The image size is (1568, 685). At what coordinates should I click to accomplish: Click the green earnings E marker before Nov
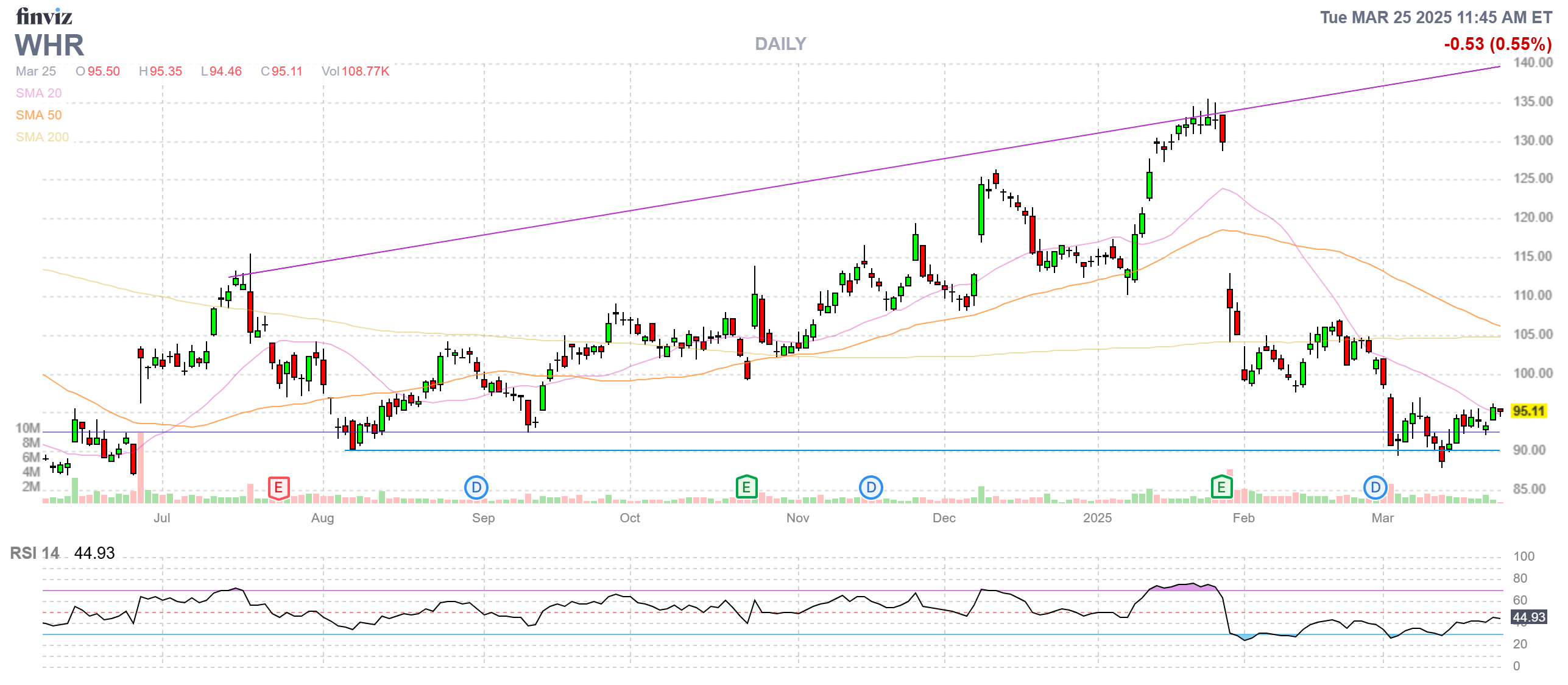pos(746,488)
